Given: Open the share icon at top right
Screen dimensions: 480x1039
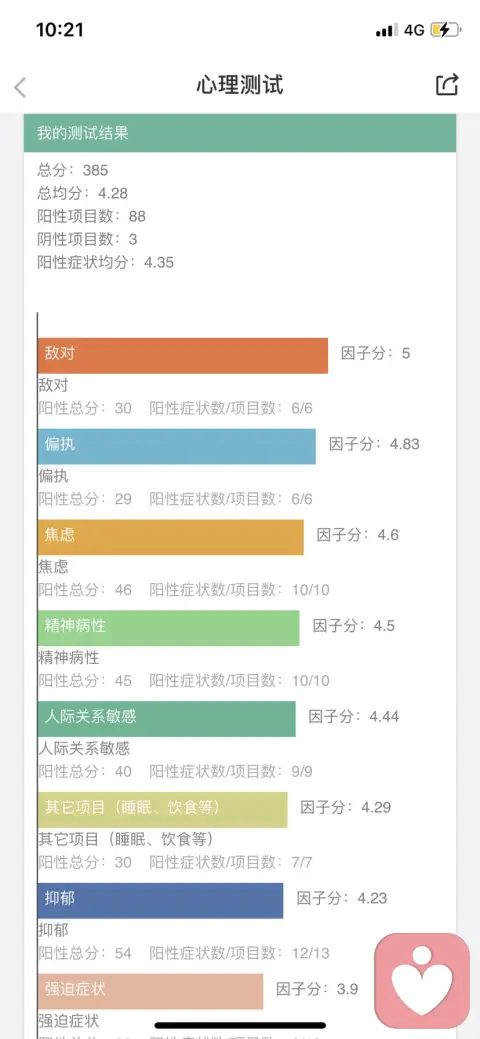Looking at the screenshot, I should pyautogui.click(x=447, y=85).
